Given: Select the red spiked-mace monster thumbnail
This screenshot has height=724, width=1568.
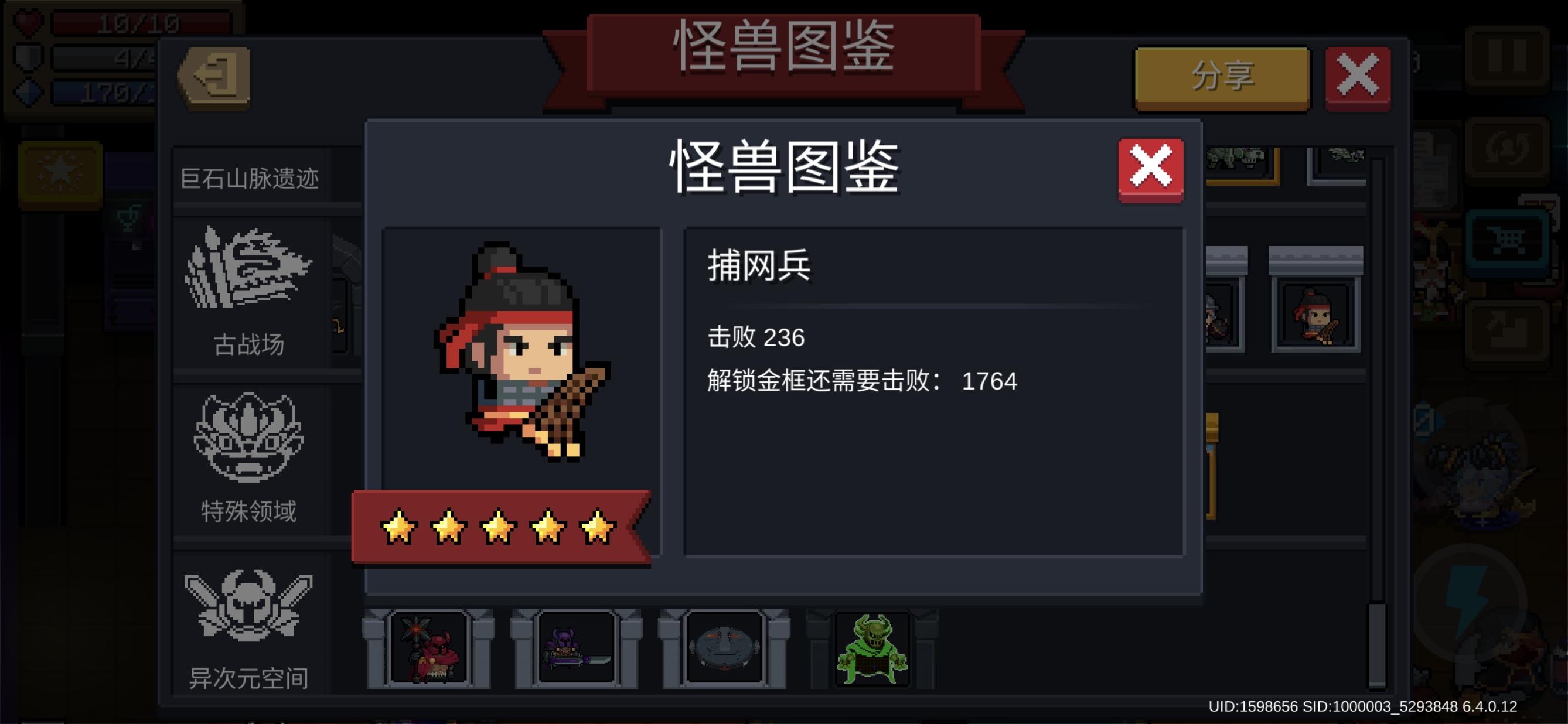Looking at the screenshot, I should (428, 648).
